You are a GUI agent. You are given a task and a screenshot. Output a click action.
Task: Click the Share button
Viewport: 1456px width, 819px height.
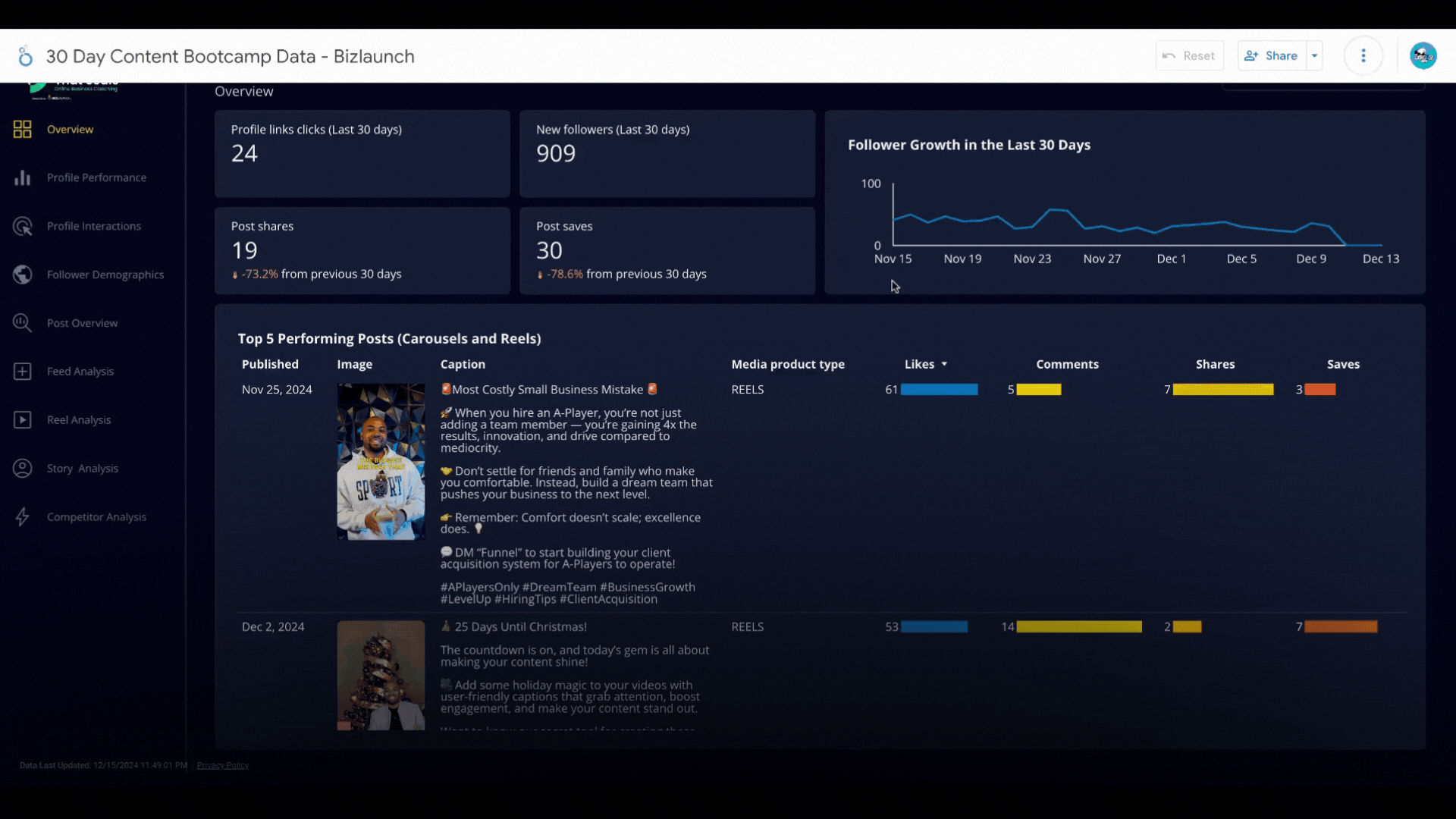(1272, 56)
